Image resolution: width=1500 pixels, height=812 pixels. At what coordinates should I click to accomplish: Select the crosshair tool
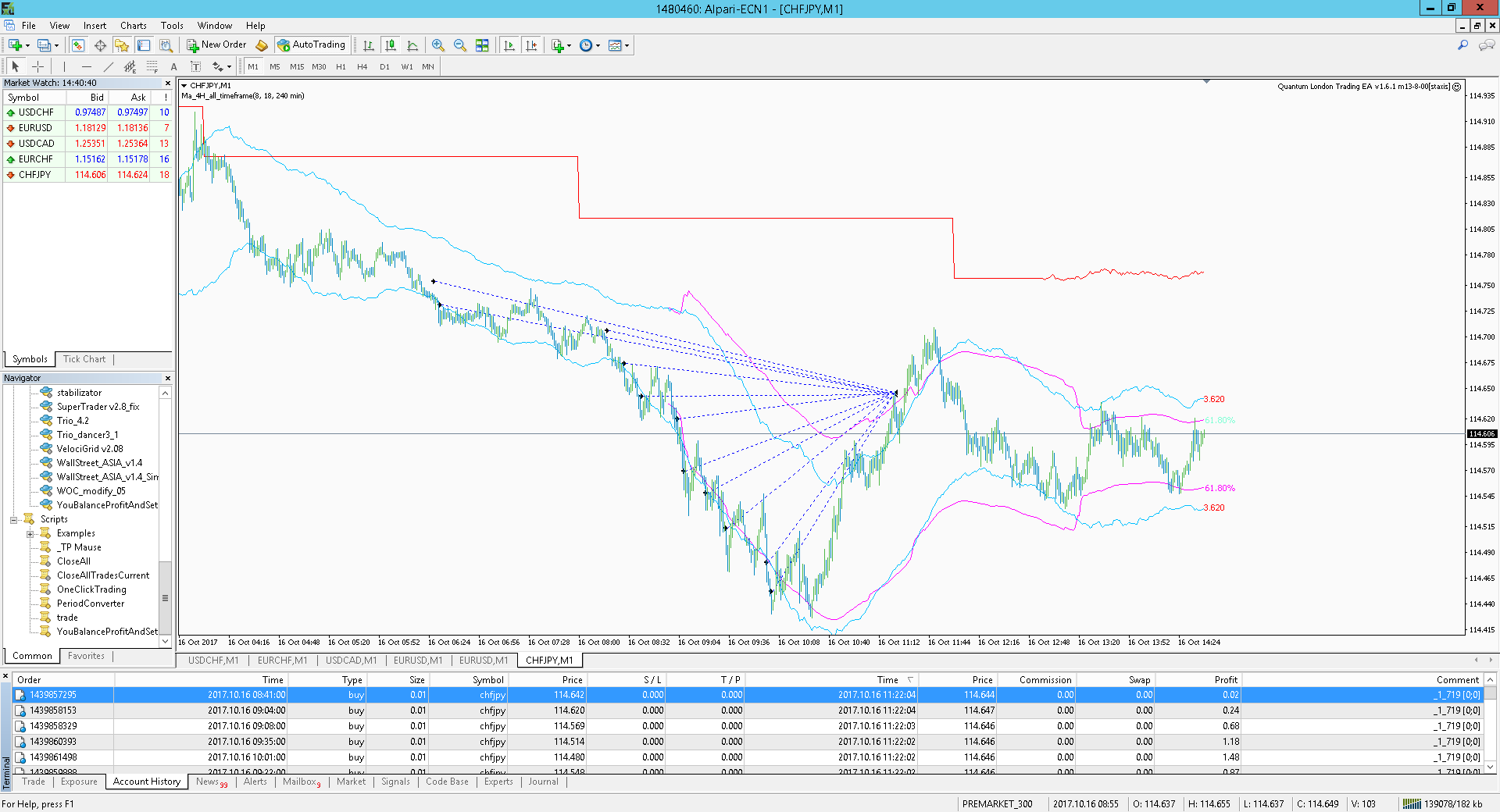coord(37,66)
